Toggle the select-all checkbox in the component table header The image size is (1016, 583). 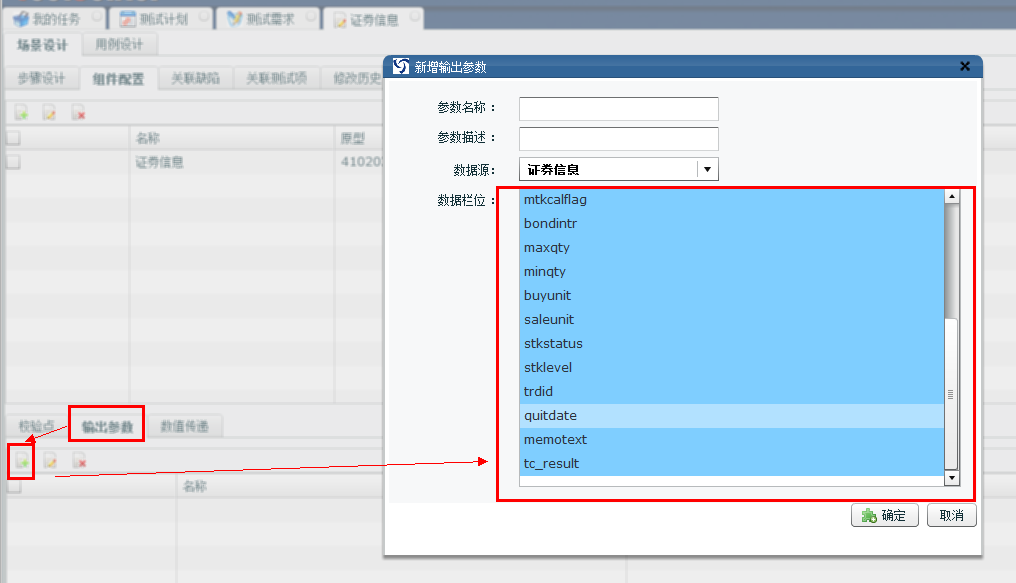coord(13,138)
